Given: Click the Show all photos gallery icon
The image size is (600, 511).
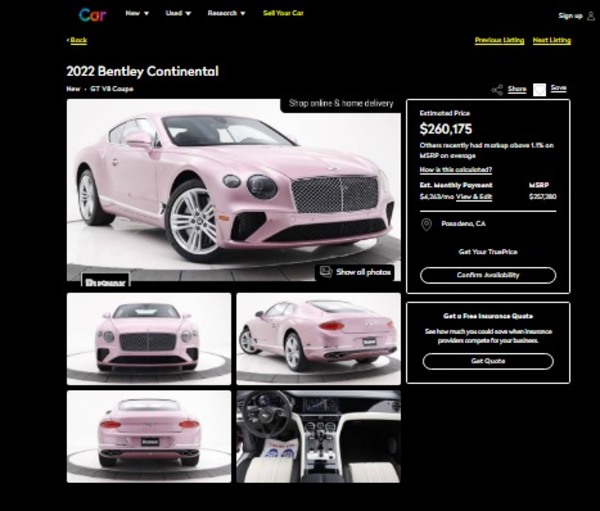Looking at the screenshot, I should click(x=325, y=271).
